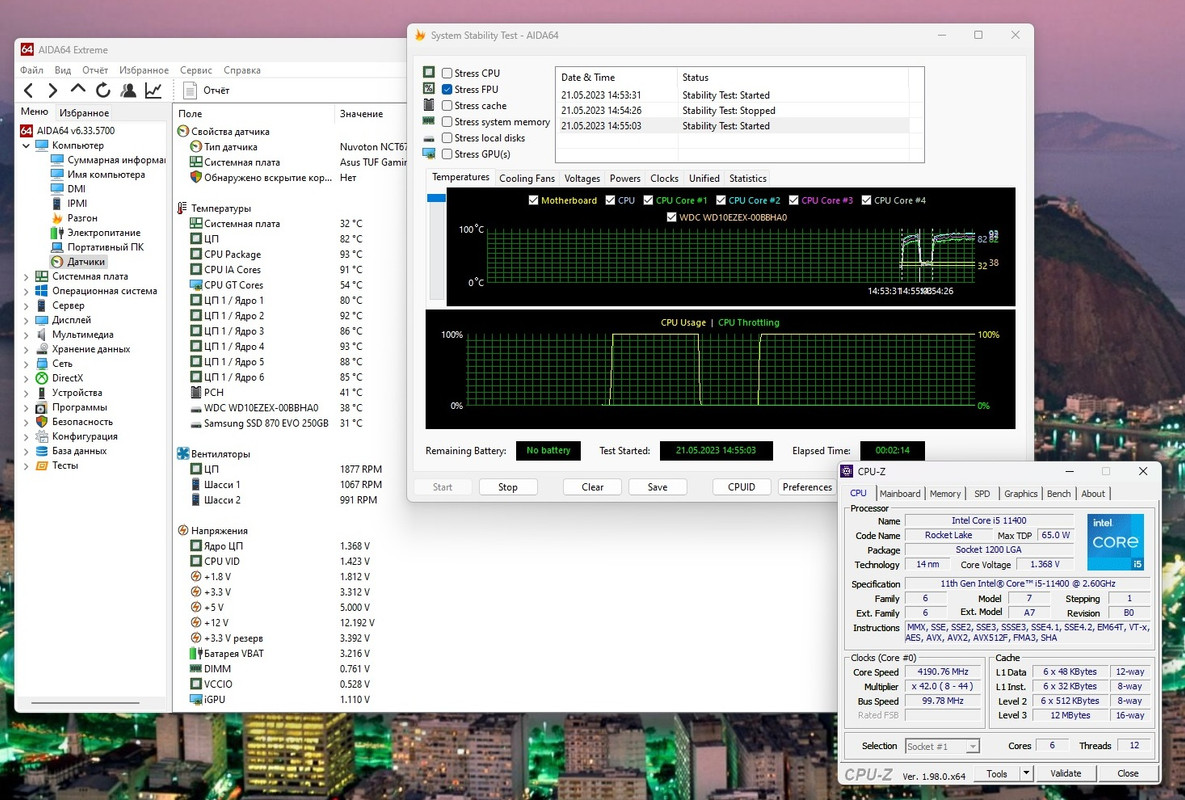Expand the Системная плата tree node
This screenshot has width=1185, height=800.
coord(26,277)
